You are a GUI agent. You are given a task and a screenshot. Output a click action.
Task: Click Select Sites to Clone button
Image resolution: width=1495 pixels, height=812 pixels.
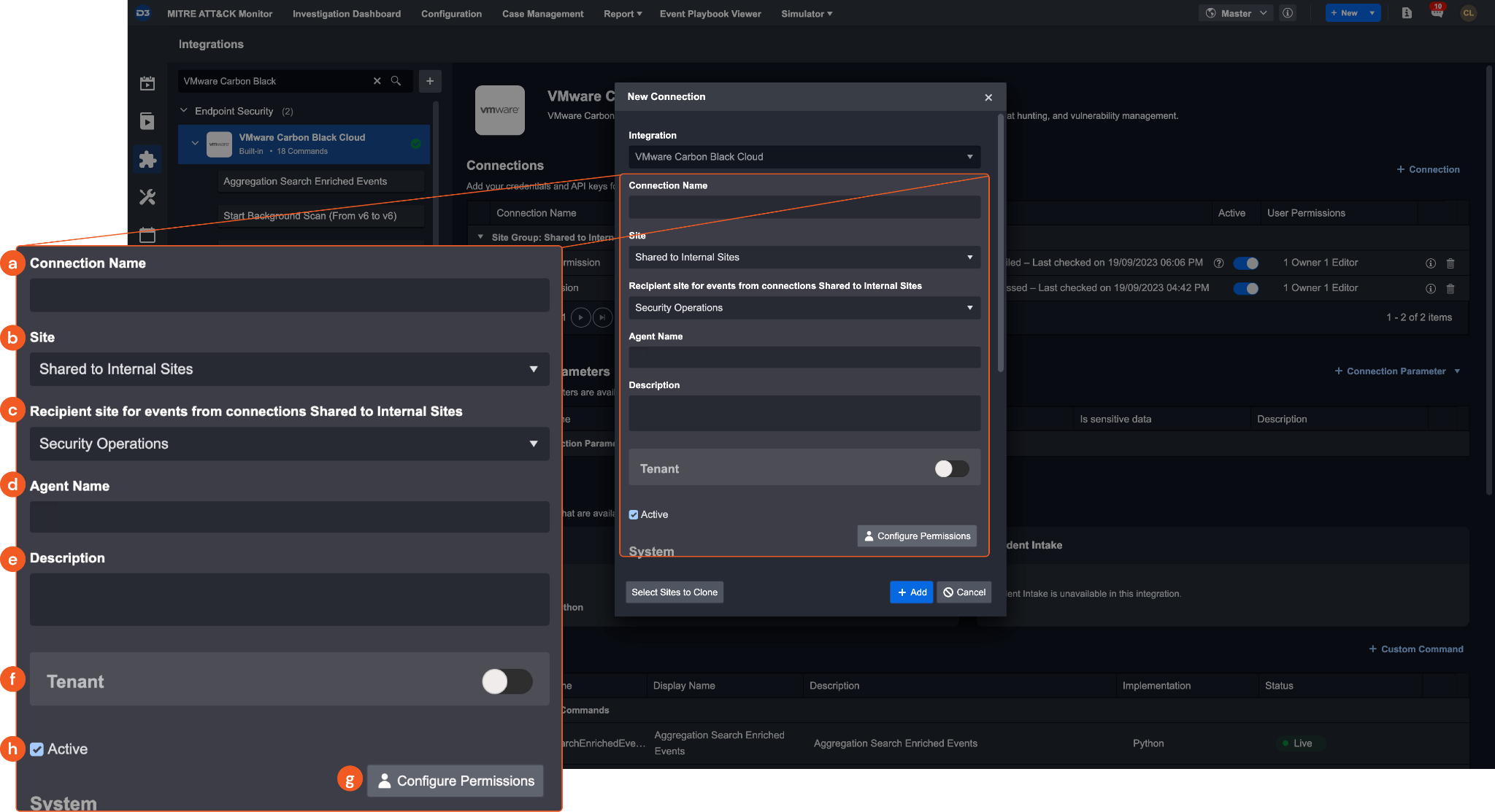(675, 592)
